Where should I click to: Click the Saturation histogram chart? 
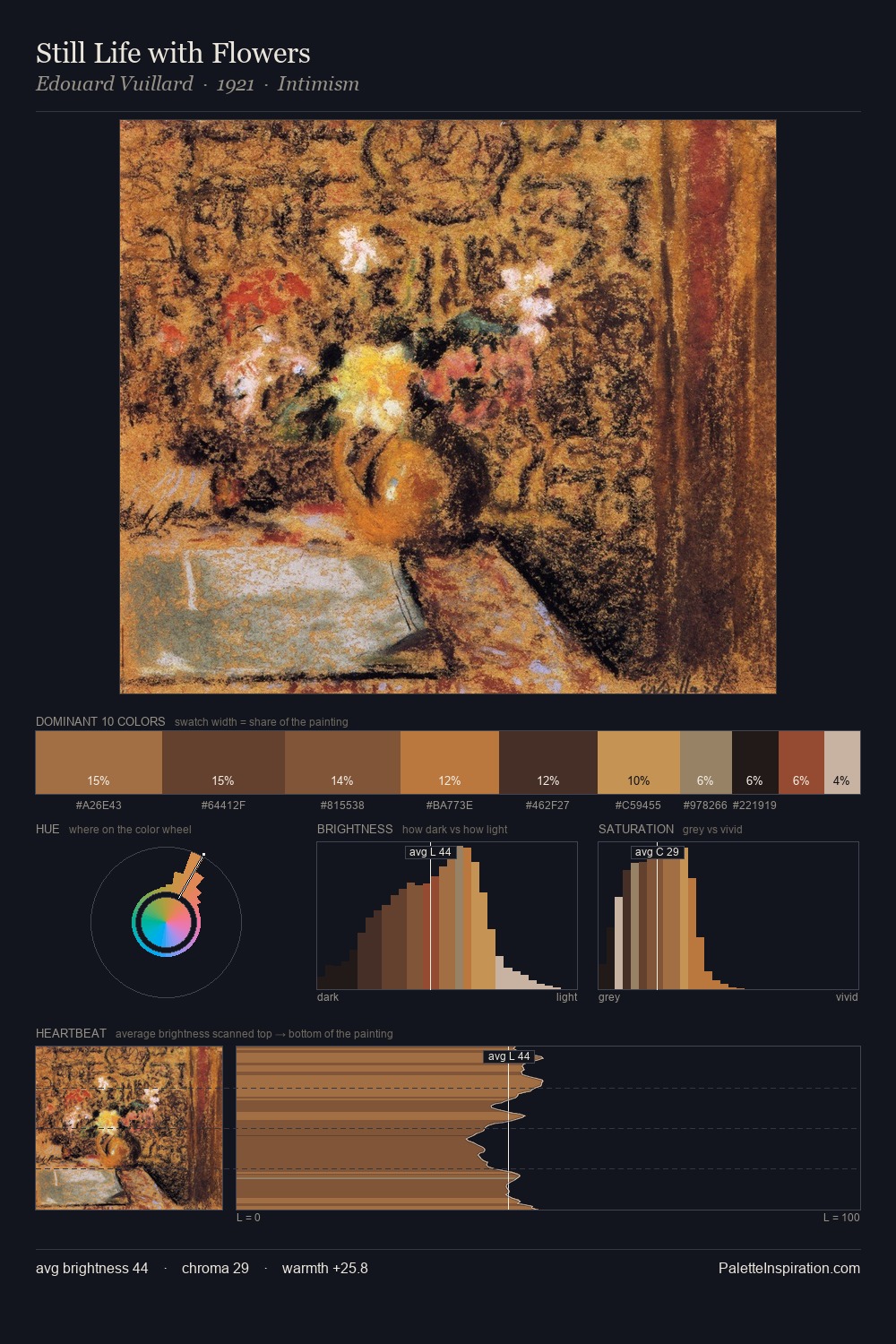pyautogui.click(x=728, y=916)
